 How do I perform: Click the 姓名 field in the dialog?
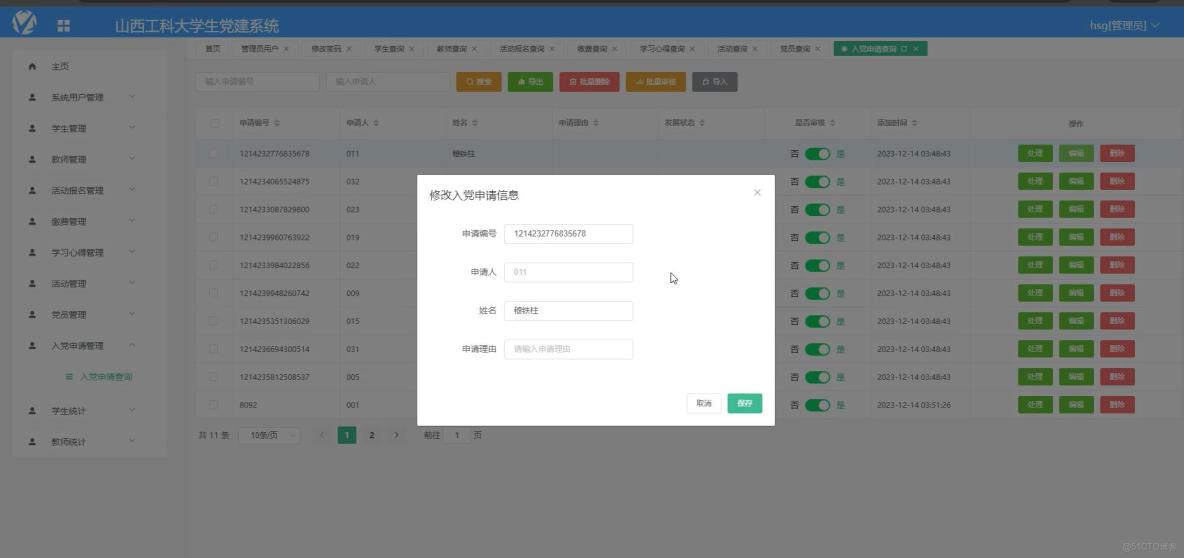click(569, 310)
